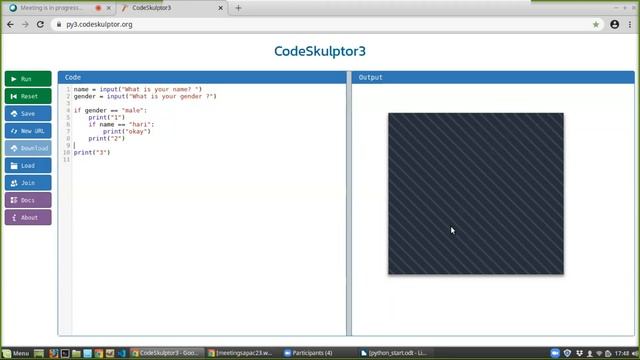Click the Zoom tray icon

(x=555, y=353)
